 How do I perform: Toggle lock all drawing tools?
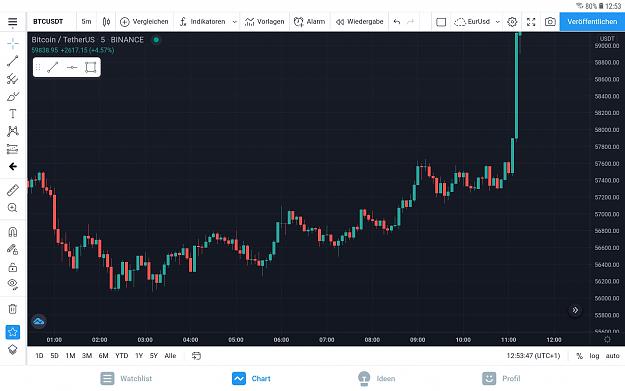pyautogui.click(x=13, y=267)
